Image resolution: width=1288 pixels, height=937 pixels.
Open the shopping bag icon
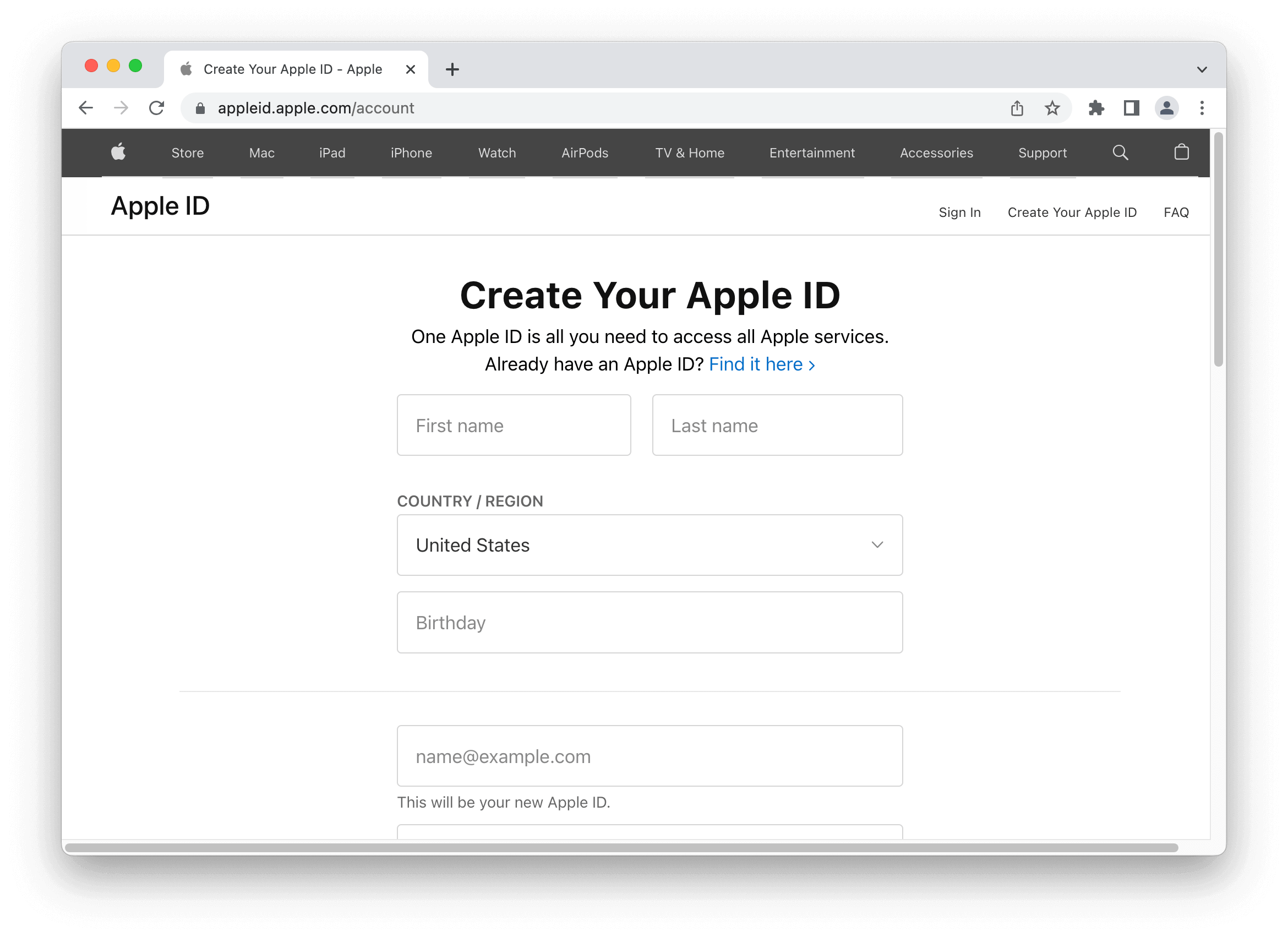tap(1182, 152)
